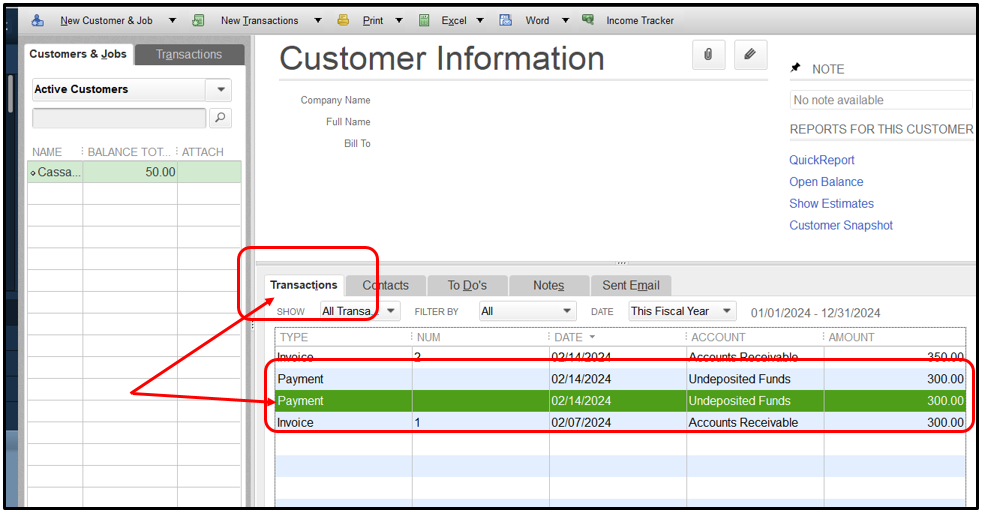
Task: Click the New Transactions icon
Action: coord(198,20)
